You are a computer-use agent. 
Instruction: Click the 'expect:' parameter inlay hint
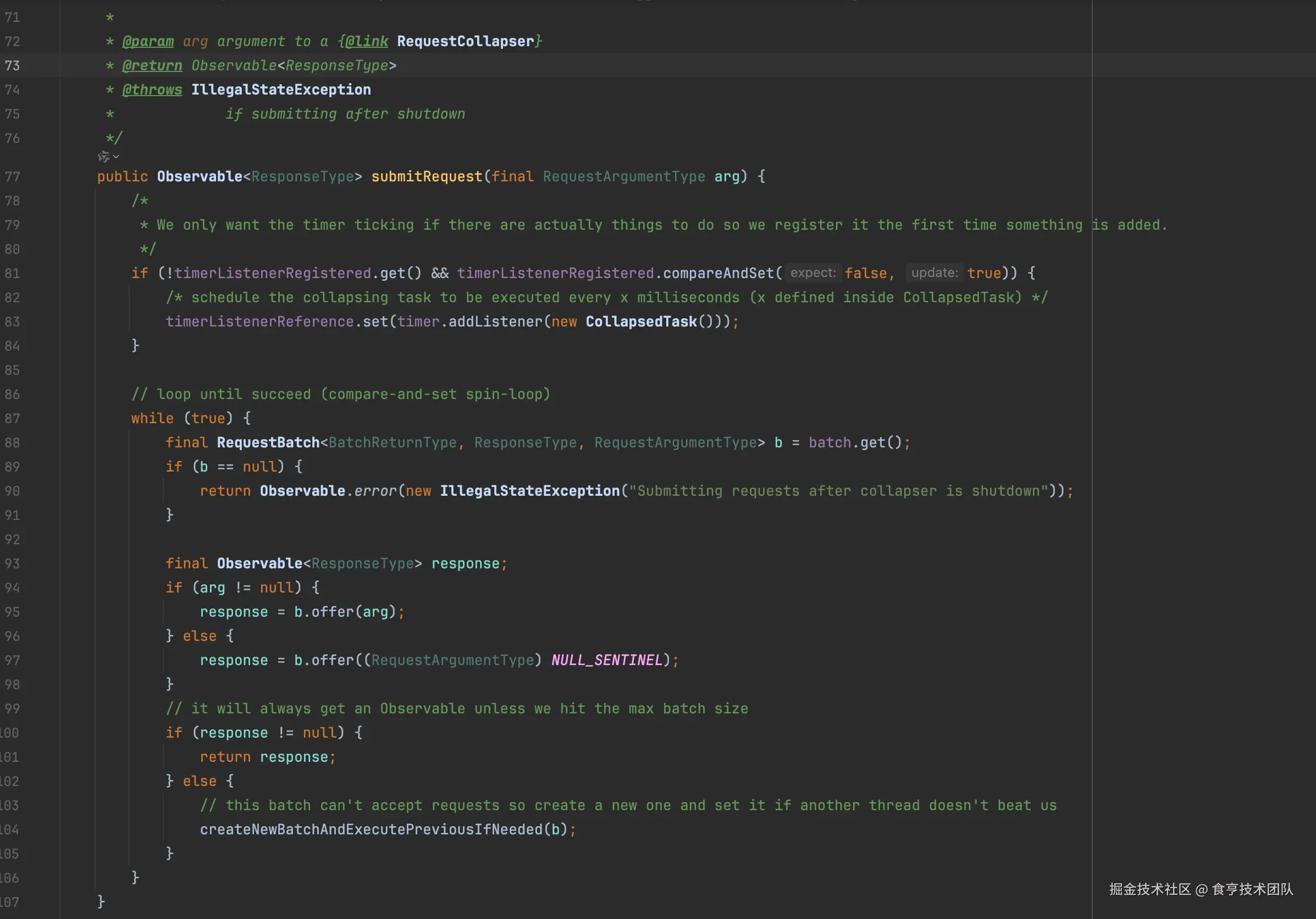pos(813,273)
